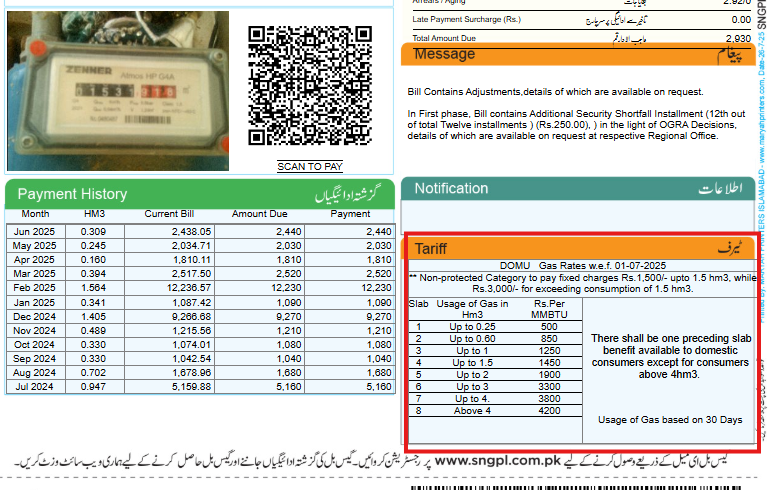This screenshot has height=490, width=775.
Task: Select the Nov 2024 month cell
Action: tap(35, 330)
